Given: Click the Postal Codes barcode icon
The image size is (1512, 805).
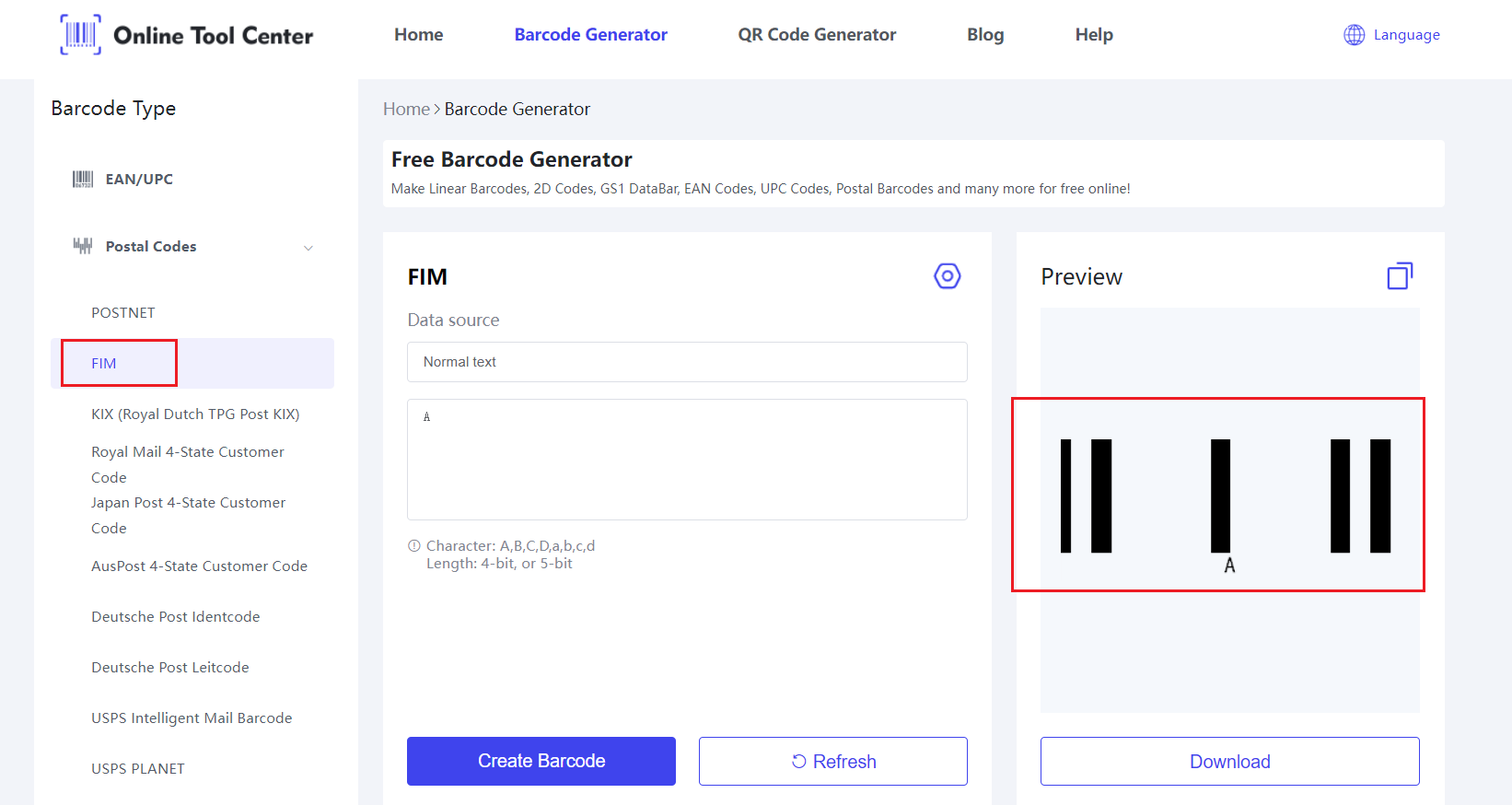Looking at the screenshot, I should click(83, 246).
